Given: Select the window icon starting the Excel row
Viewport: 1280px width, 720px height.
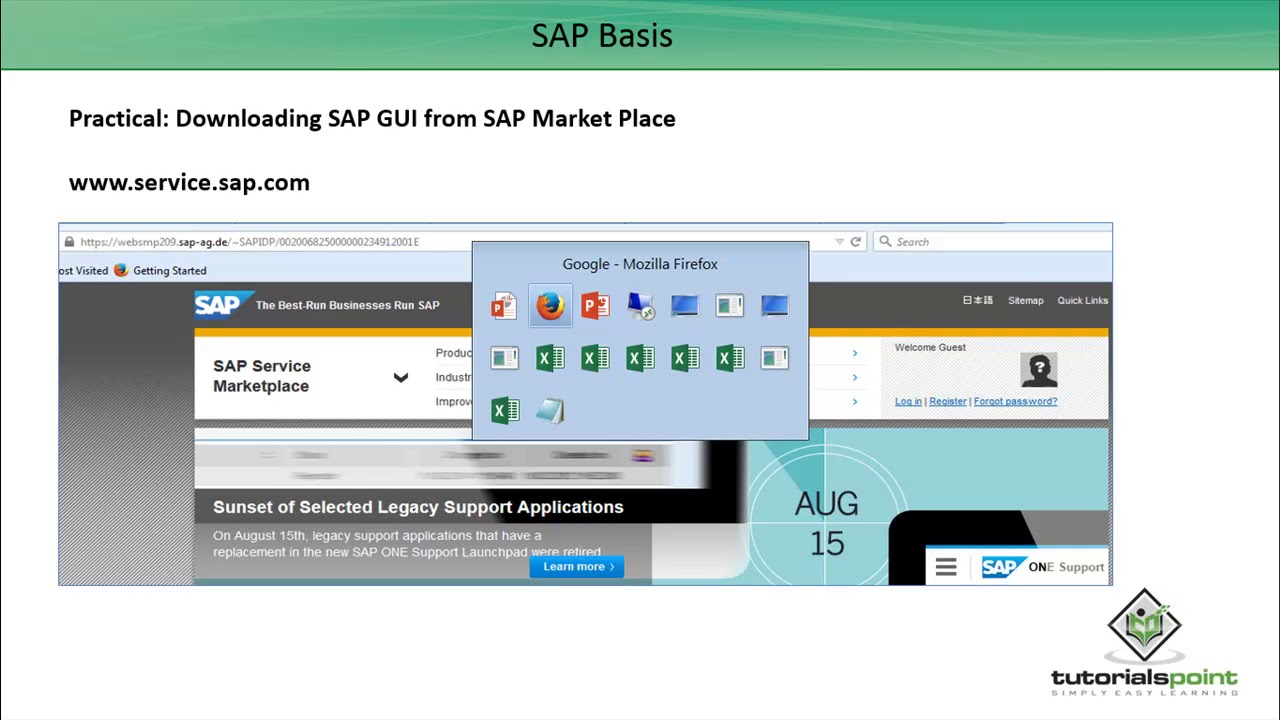Looking at the screenshot, I should [x=504, y=358].
